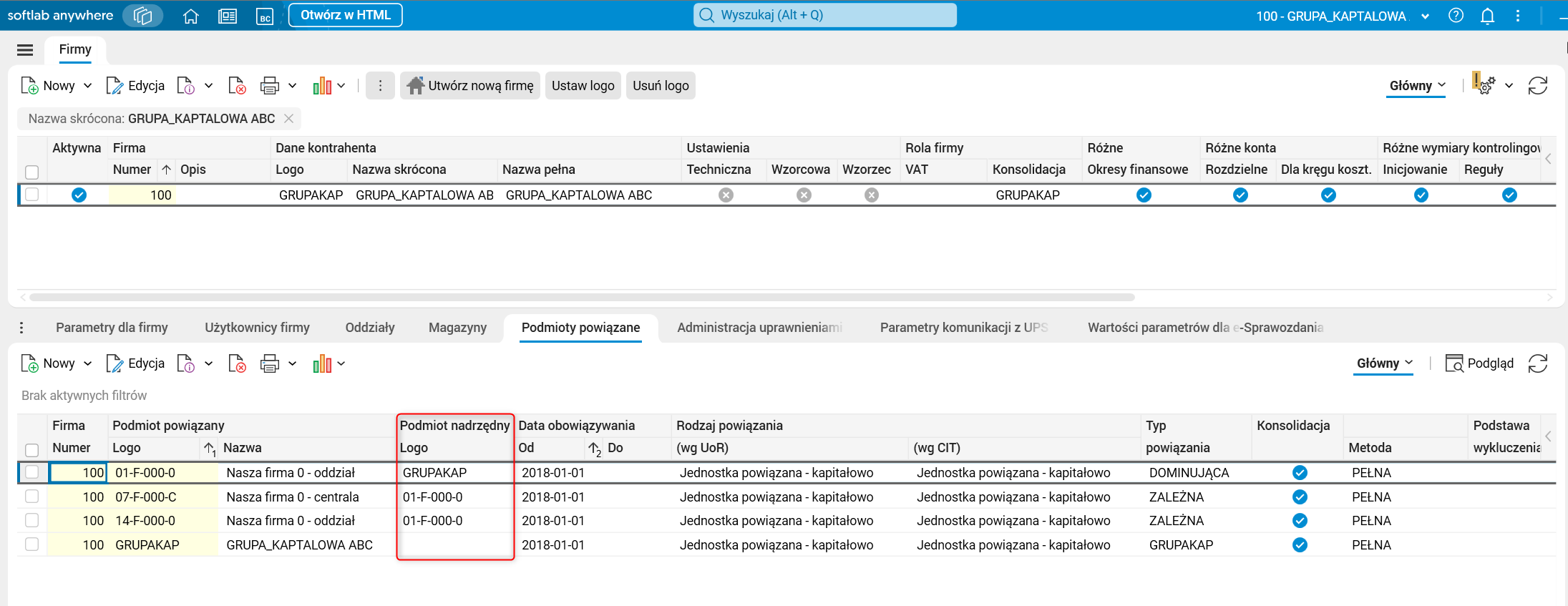Click the chart icon in lower toolbar

click(322, 364)
